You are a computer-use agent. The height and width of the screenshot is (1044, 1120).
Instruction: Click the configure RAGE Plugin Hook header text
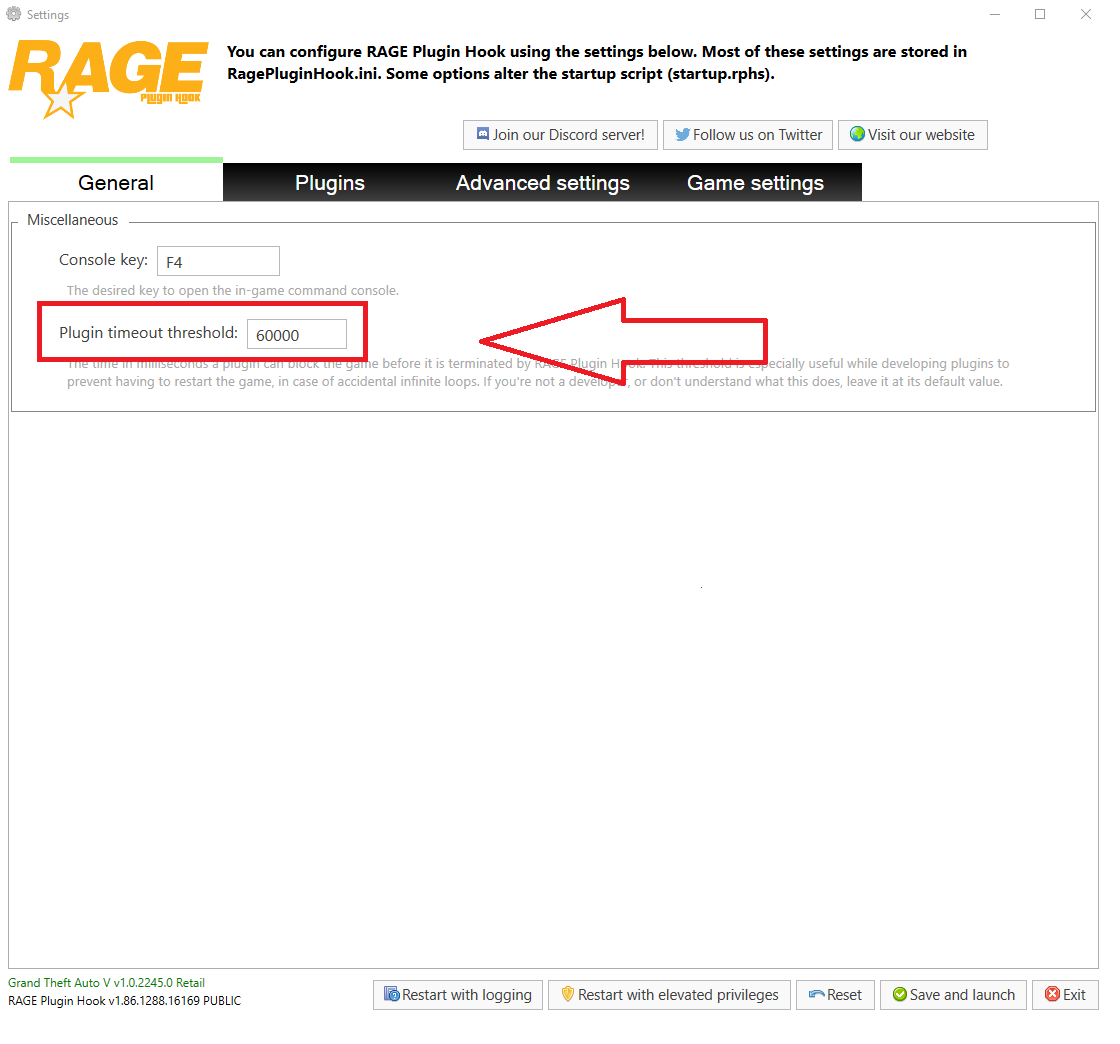596,63
